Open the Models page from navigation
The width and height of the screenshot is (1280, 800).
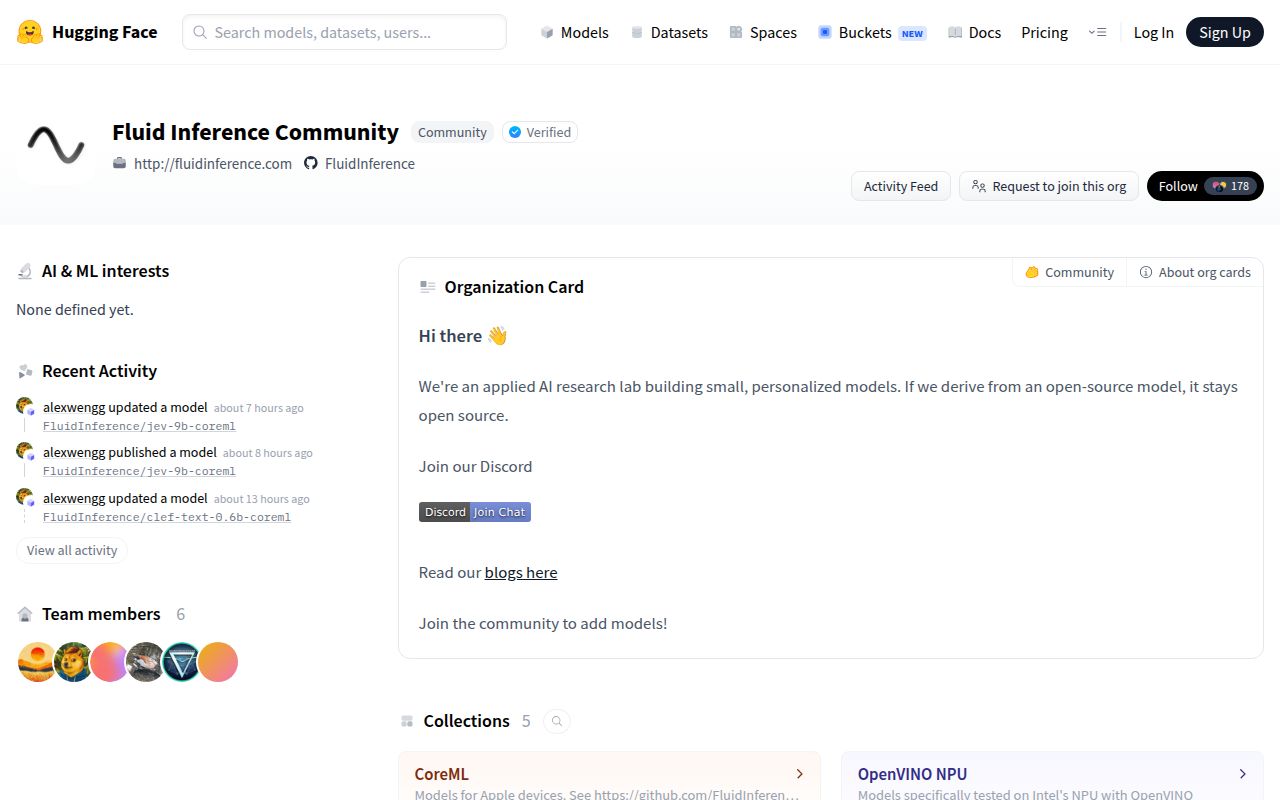coord(574,32)
